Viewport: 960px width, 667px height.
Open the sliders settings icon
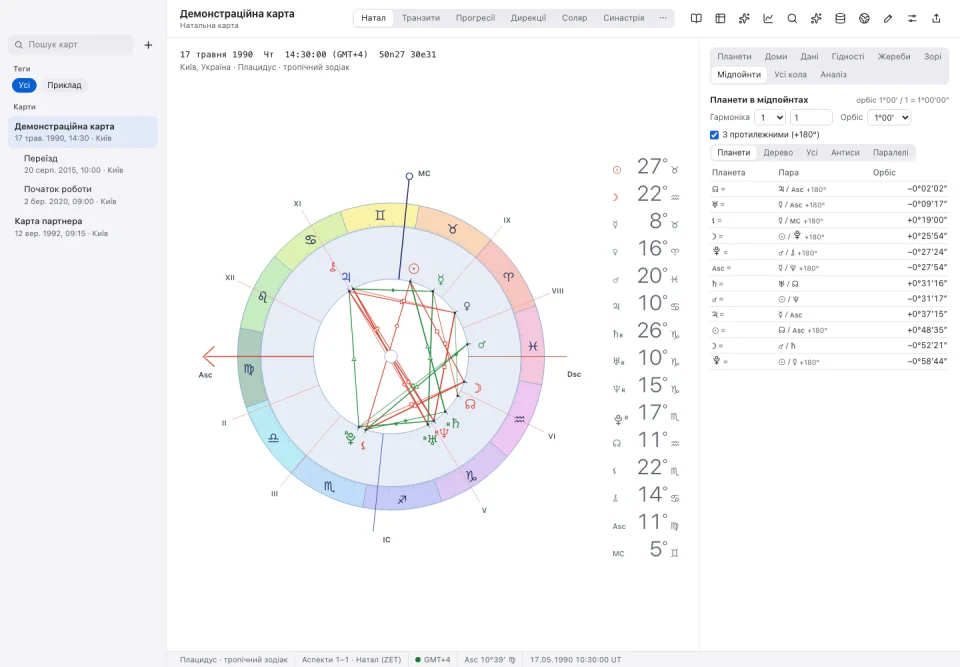pos(912,18)
